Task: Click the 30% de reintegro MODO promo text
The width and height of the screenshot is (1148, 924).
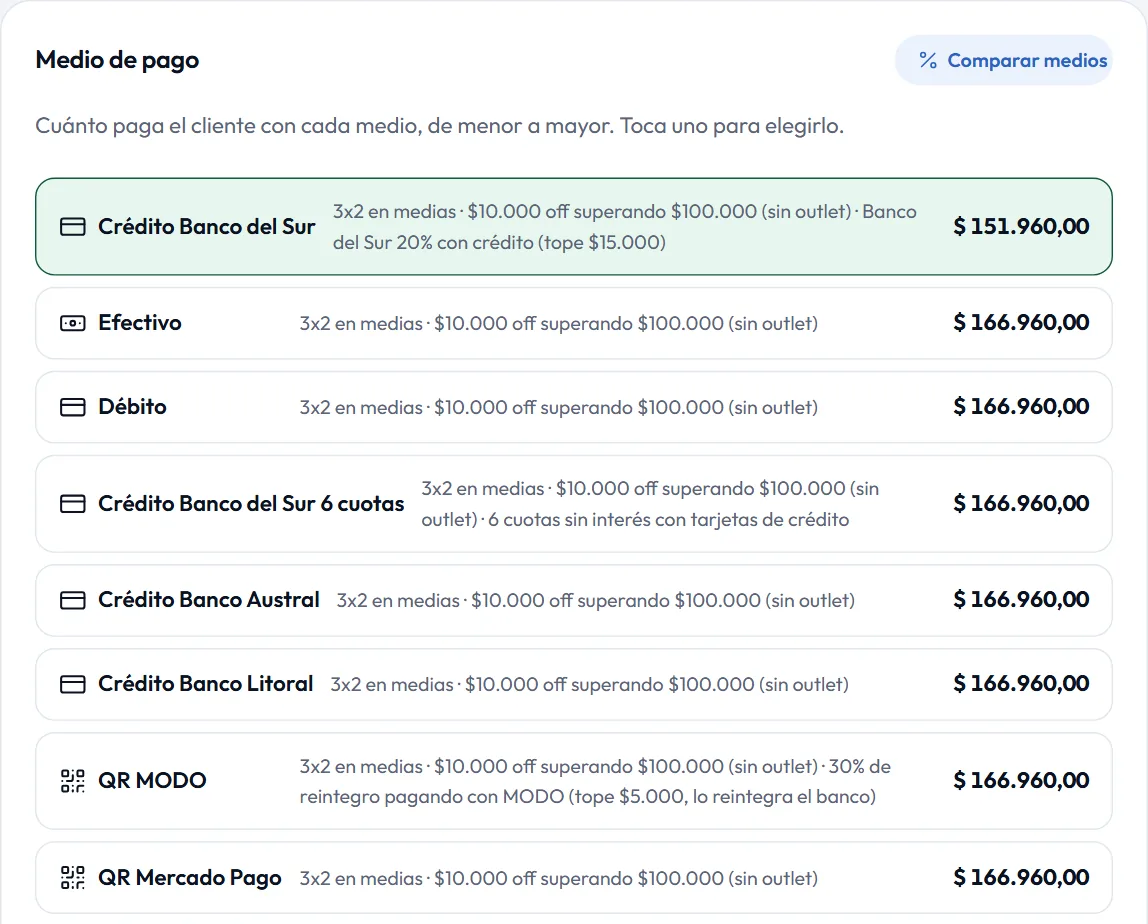Action: pyautogui.click(x=595, y=781)
